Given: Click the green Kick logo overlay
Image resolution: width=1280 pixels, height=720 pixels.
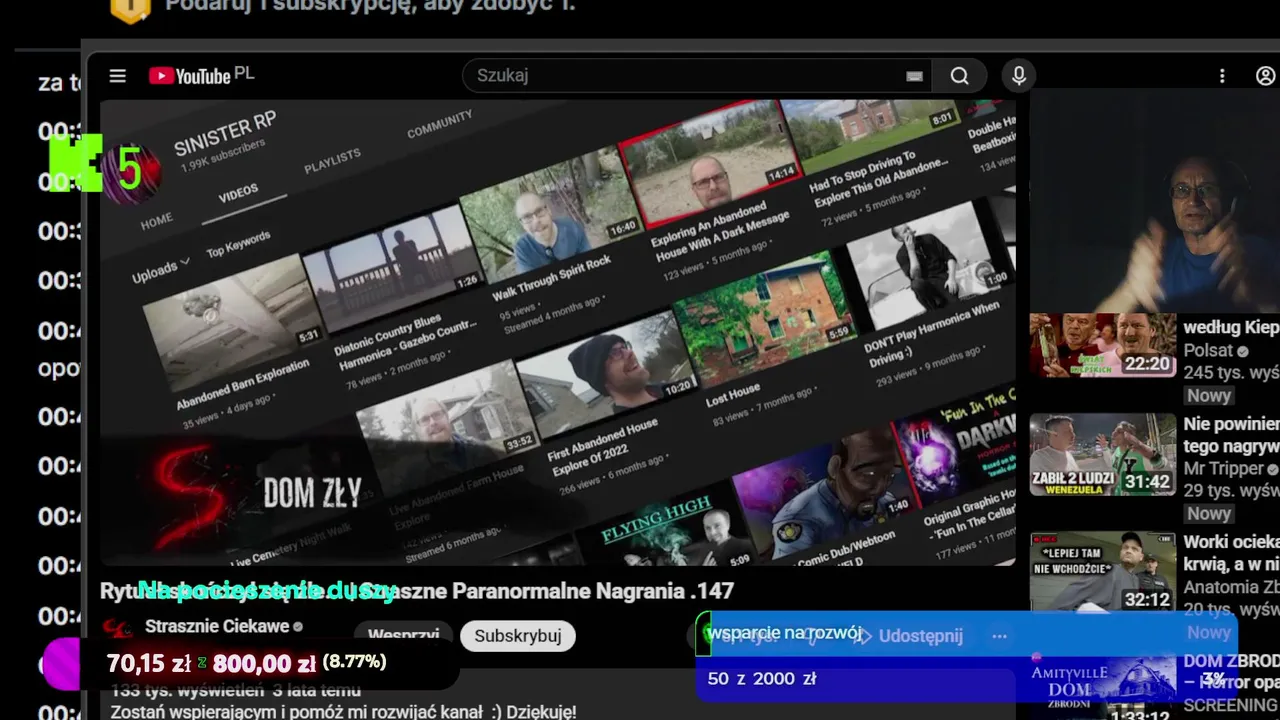Looking at the screenshot, I should (76, 163).
